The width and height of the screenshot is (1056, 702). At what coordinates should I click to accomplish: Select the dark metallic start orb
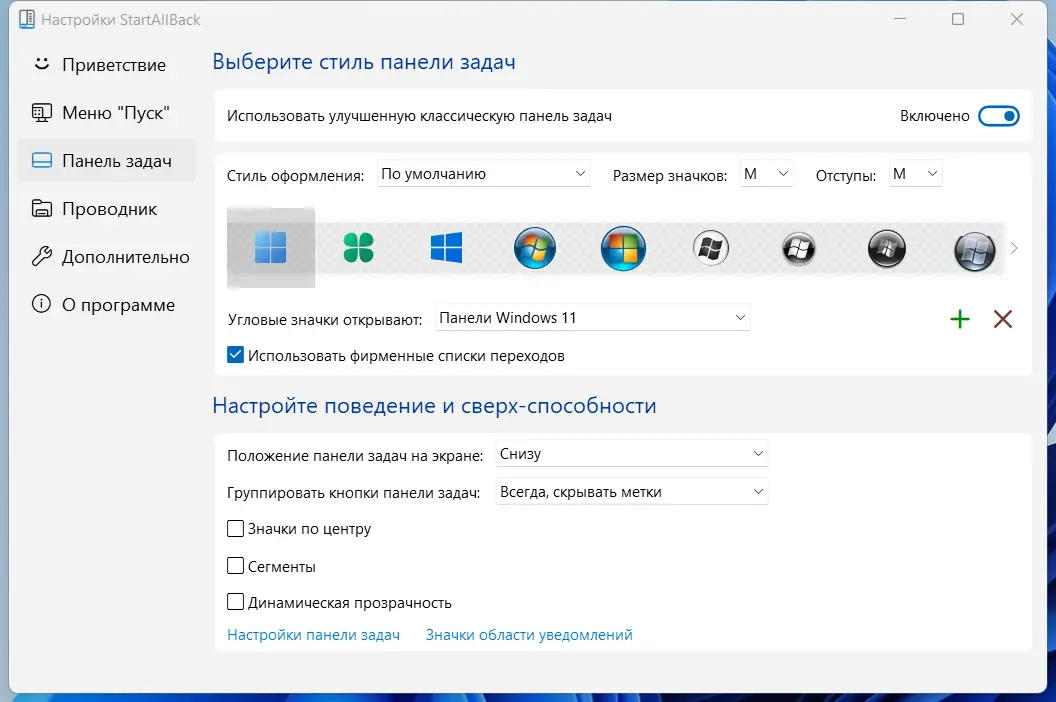887,248
